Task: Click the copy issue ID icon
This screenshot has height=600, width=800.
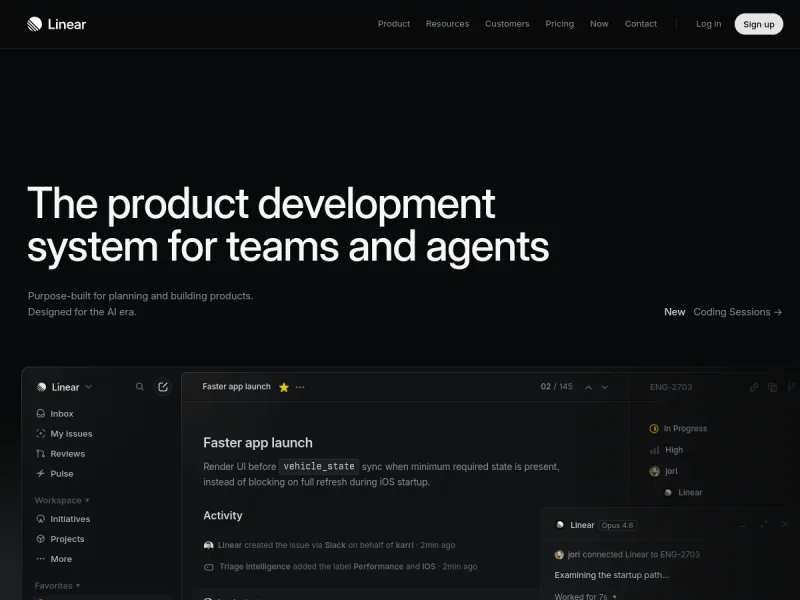Action: (772, 387)
